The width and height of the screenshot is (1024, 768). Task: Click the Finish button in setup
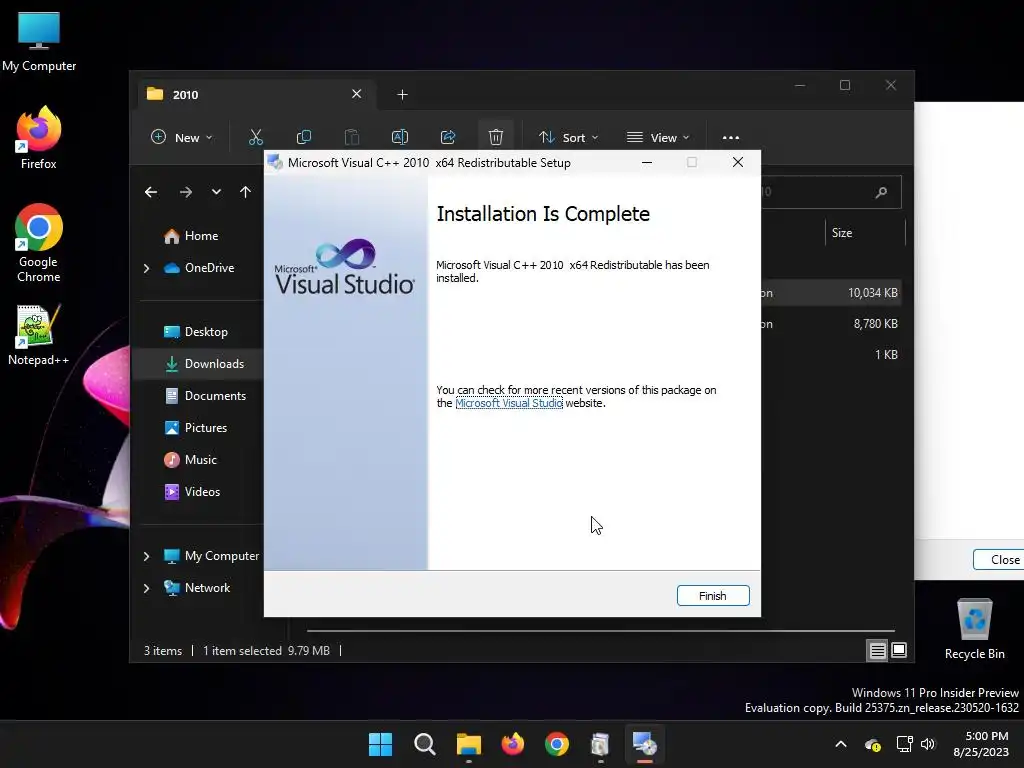coord(712,596)
